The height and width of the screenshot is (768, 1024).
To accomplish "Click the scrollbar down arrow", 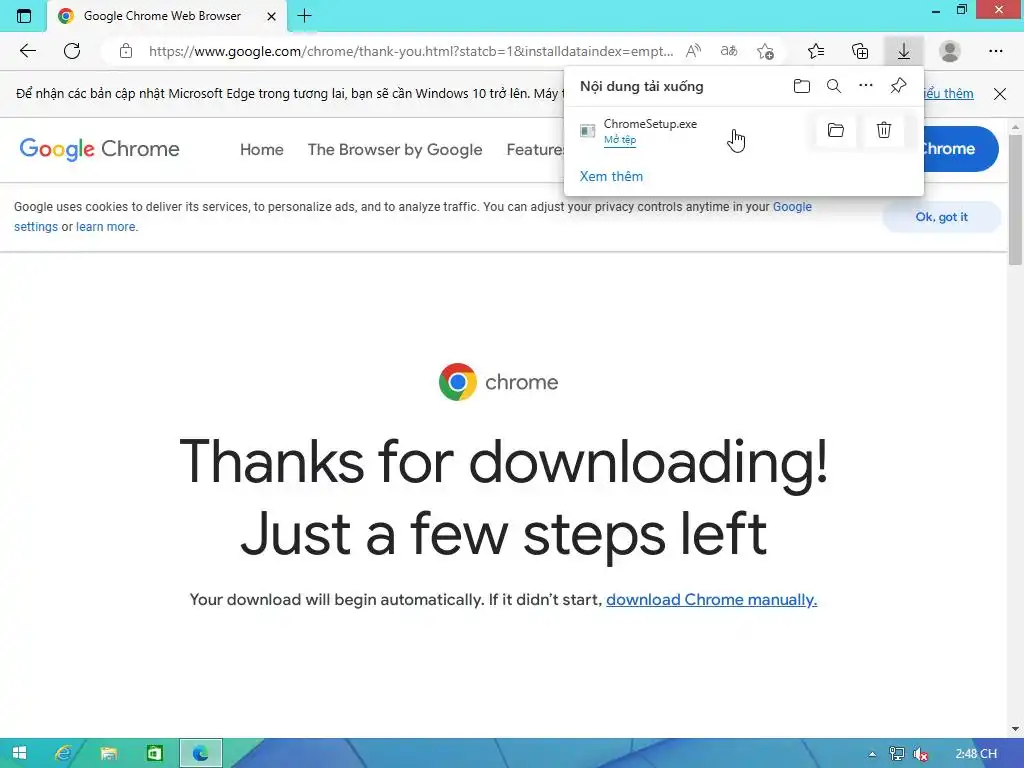I will [1015, 729].
